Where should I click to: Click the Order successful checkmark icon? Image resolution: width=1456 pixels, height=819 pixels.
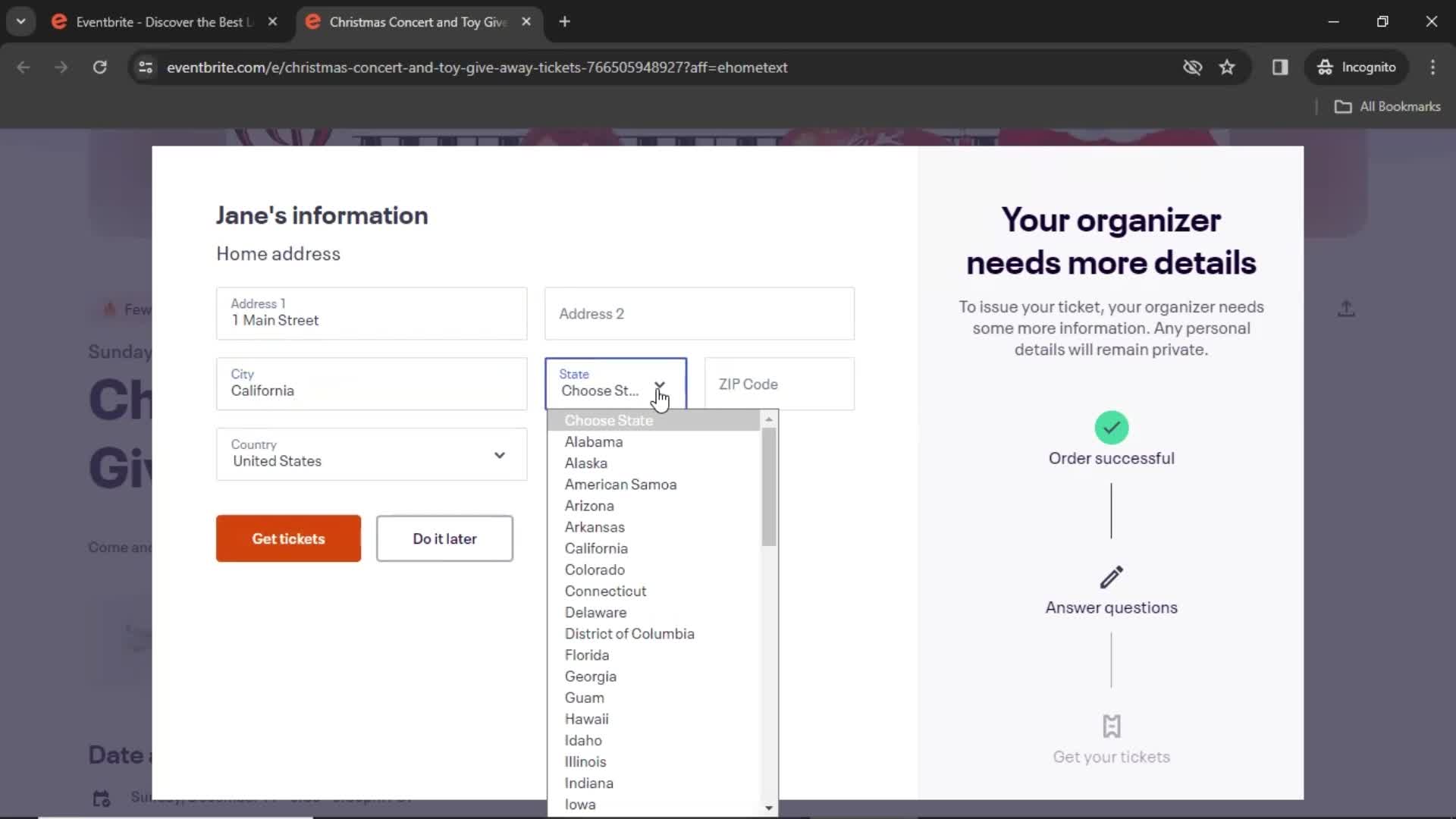pos(1111,427)
